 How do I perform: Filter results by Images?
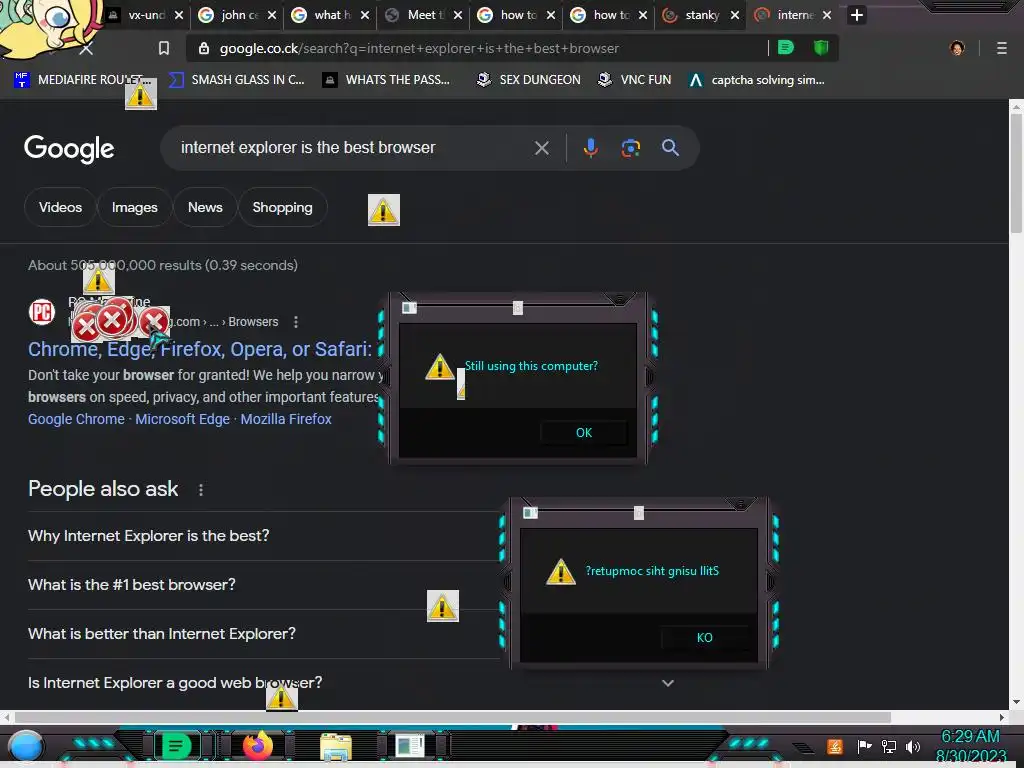pyautogui.click(x=135, y=207)
